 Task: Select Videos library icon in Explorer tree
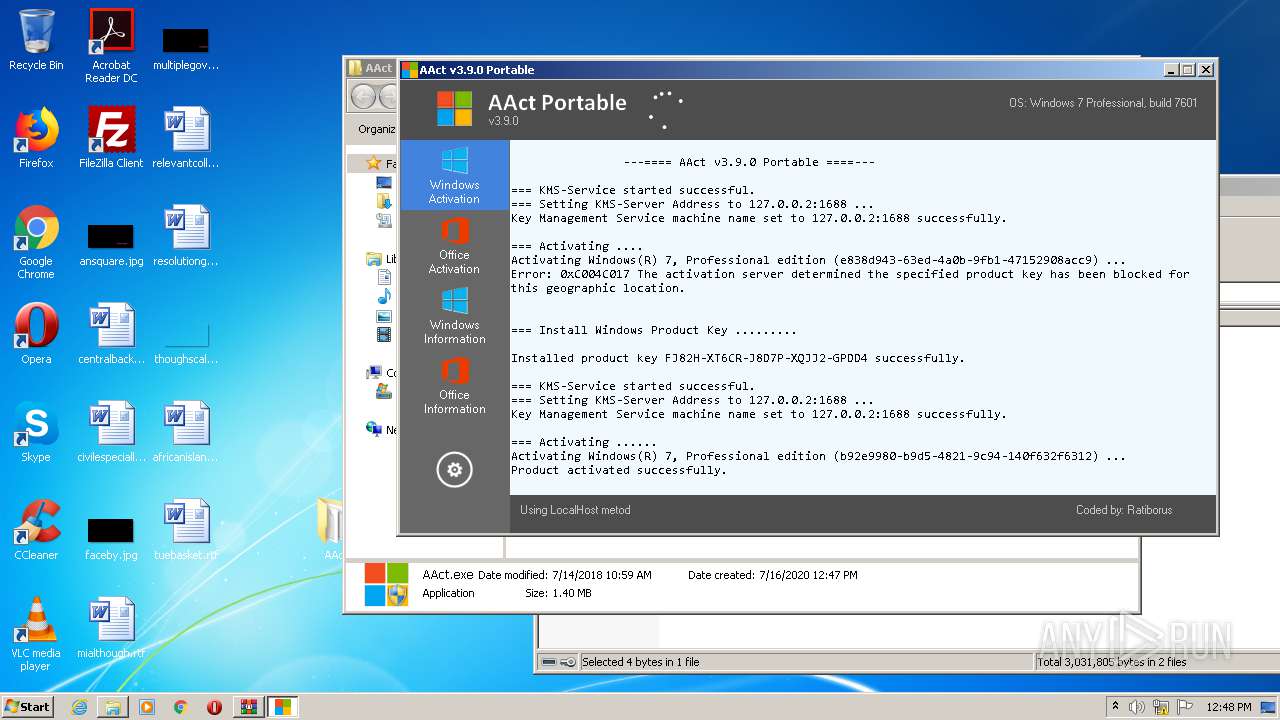pos(384,335)
